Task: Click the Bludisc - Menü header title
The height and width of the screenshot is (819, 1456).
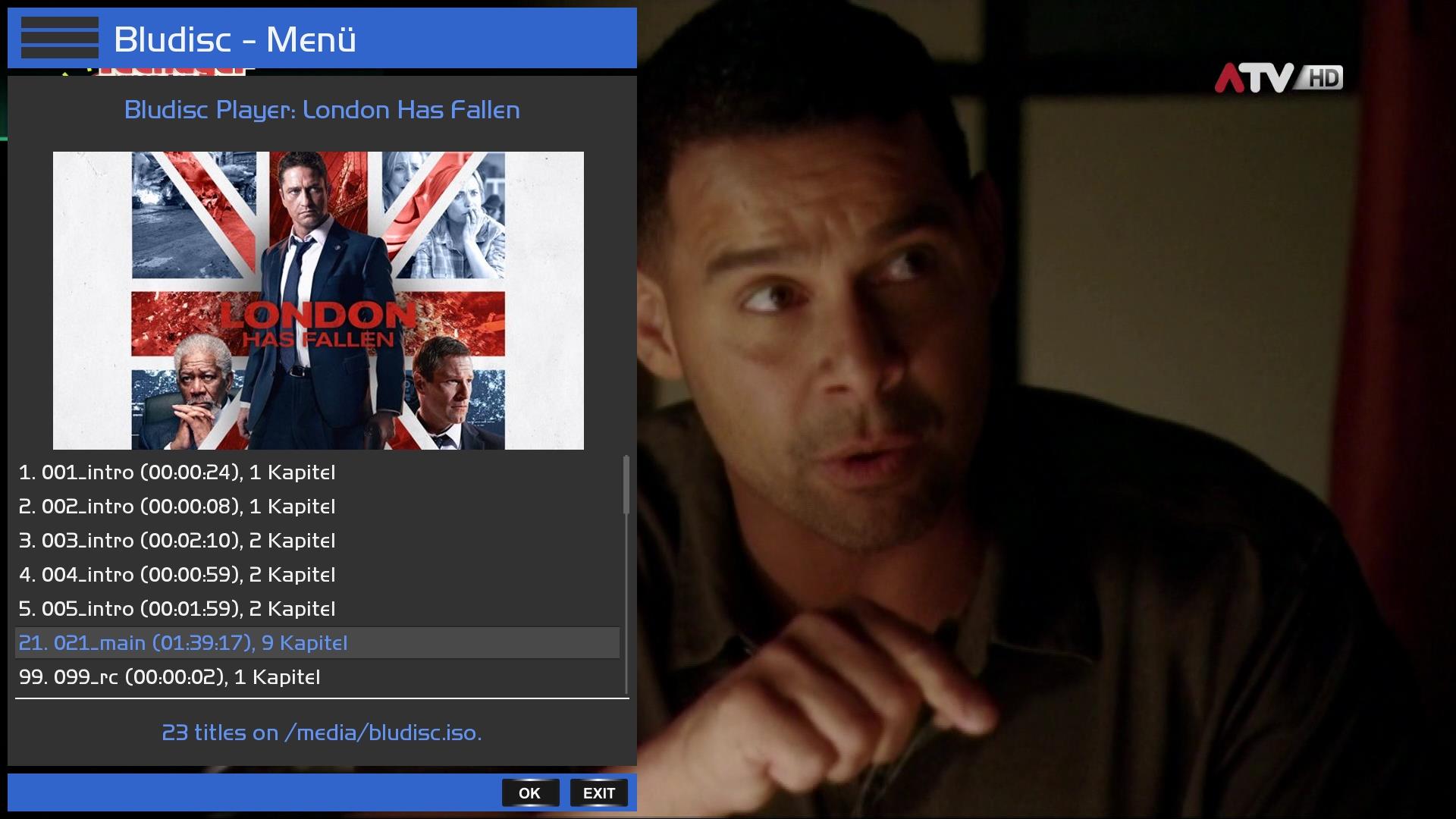Action: (x=234, y=39)
